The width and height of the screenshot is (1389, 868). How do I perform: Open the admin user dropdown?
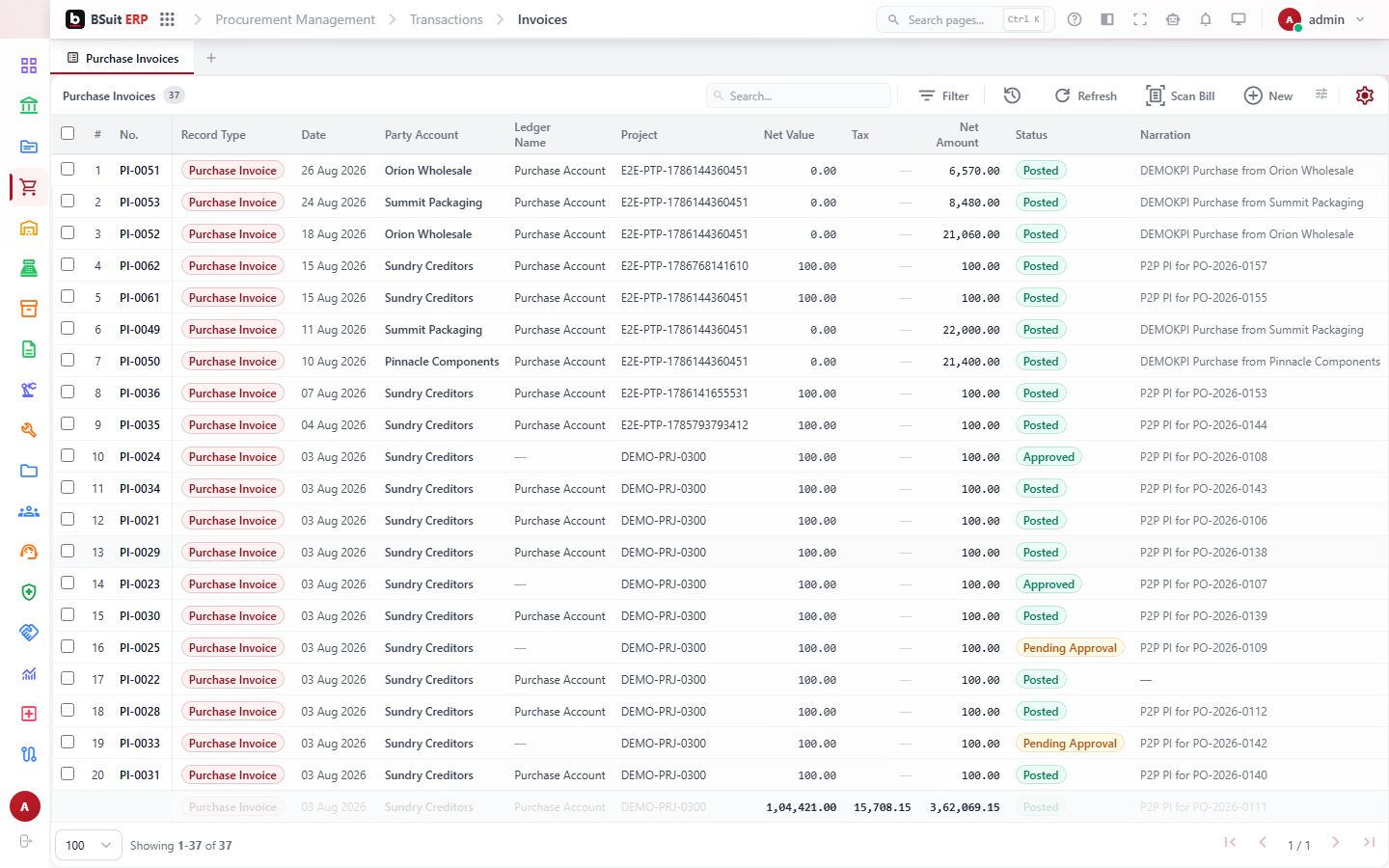pyautogui.click(x=1321, y=19)
